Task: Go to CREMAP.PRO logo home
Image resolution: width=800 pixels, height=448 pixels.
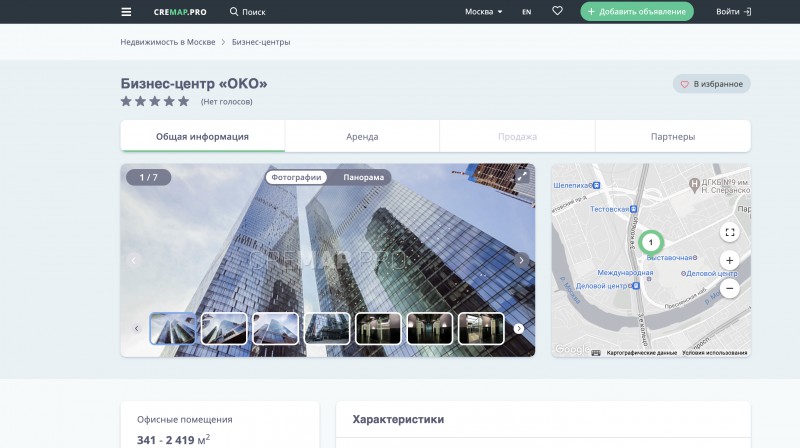Action: click(180, 12)
